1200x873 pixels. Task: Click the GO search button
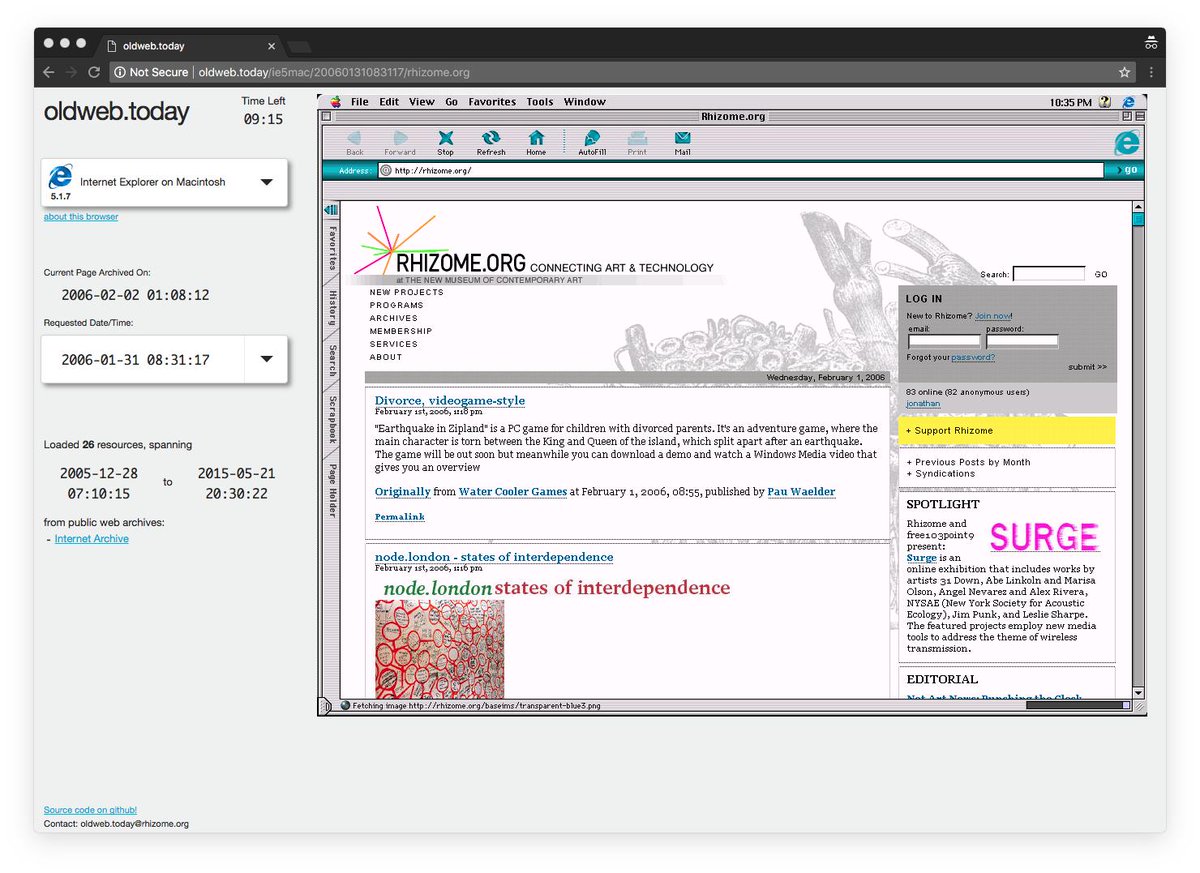pyautogui.click(x=1101, y=274)
